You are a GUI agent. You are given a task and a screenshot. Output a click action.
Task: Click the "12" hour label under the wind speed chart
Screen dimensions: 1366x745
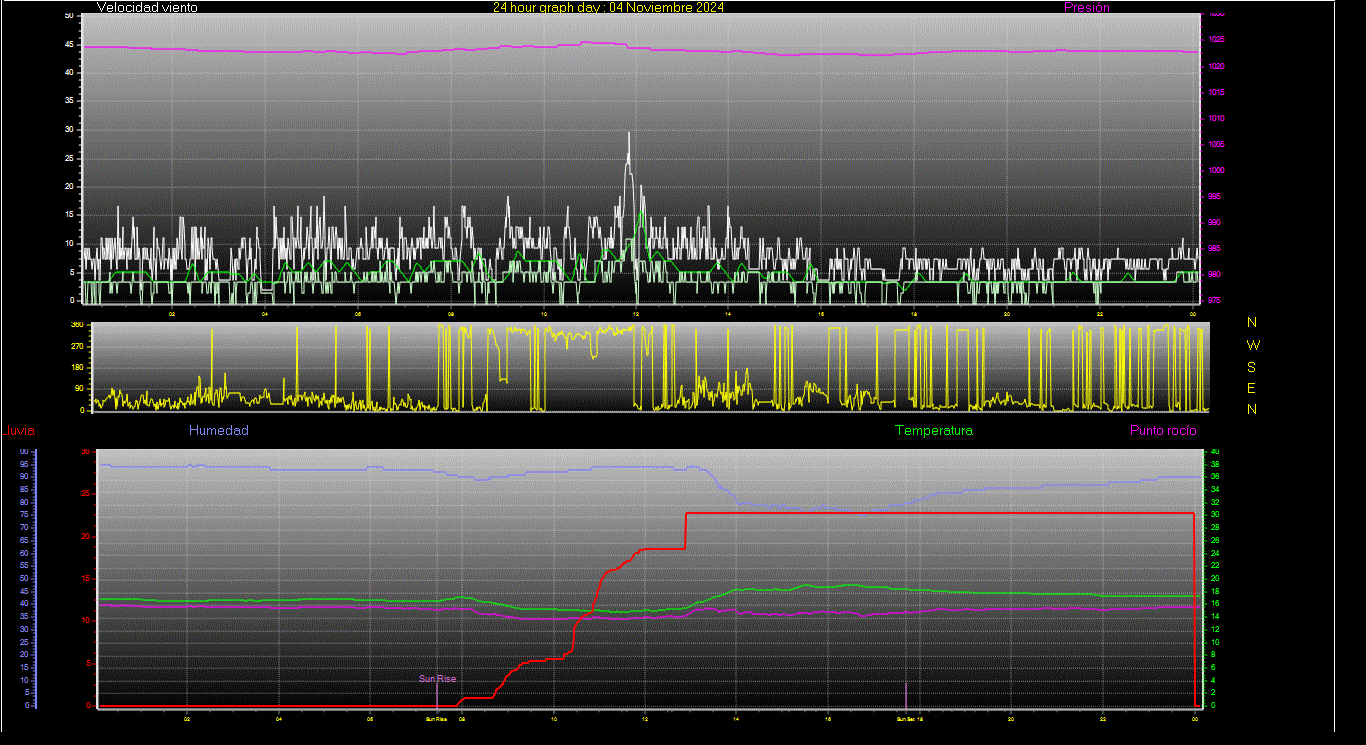[x=636, y=314]
